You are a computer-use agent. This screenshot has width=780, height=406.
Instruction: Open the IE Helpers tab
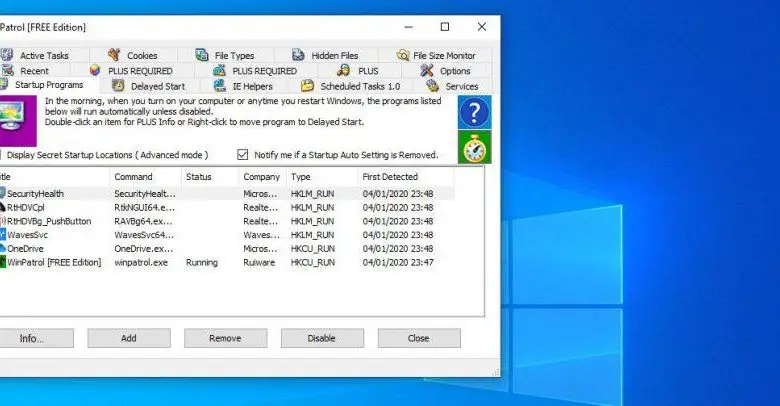tap(244, 86)
